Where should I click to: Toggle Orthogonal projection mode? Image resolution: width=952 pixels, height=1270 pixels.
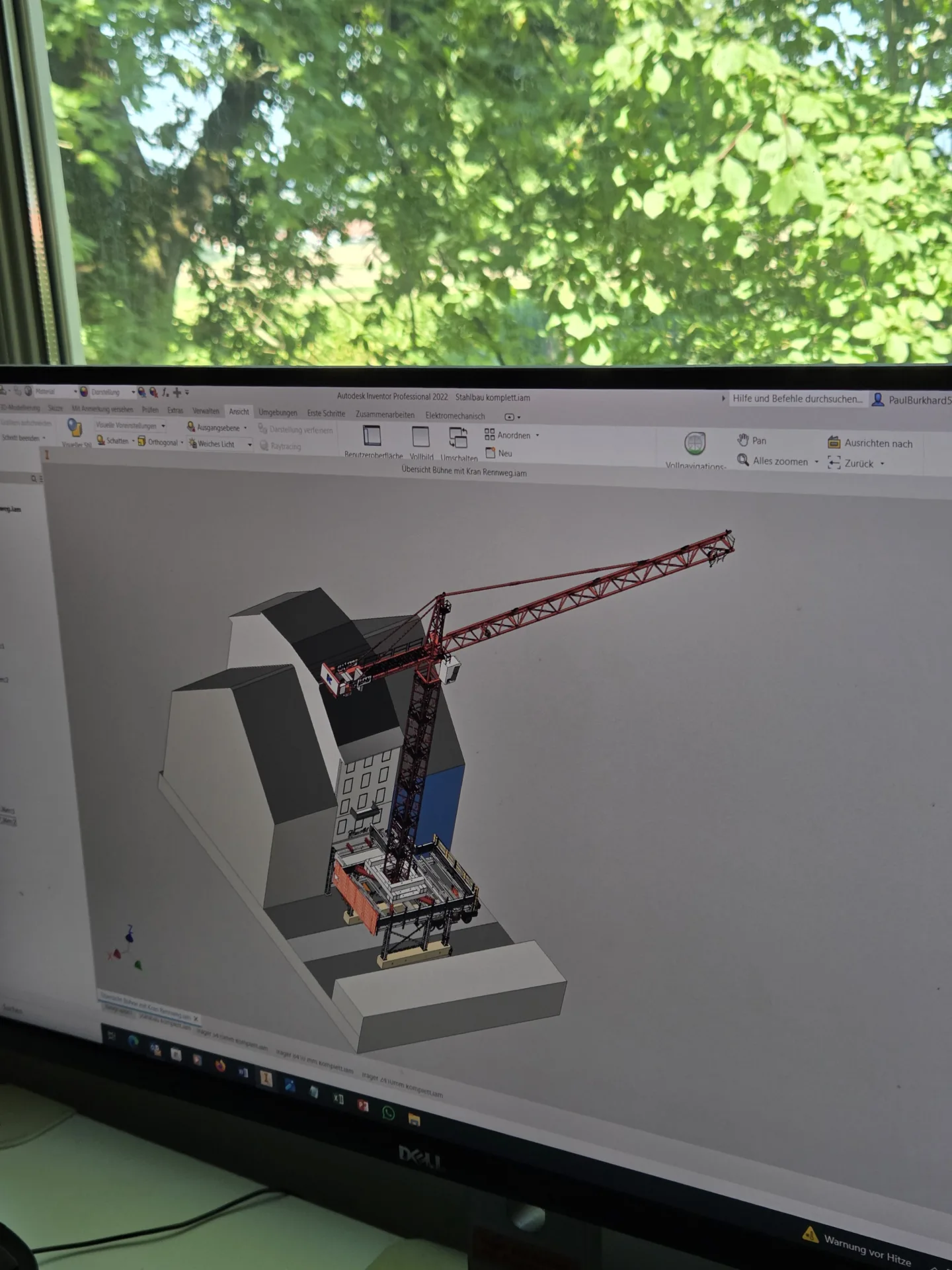coord(158,442)
